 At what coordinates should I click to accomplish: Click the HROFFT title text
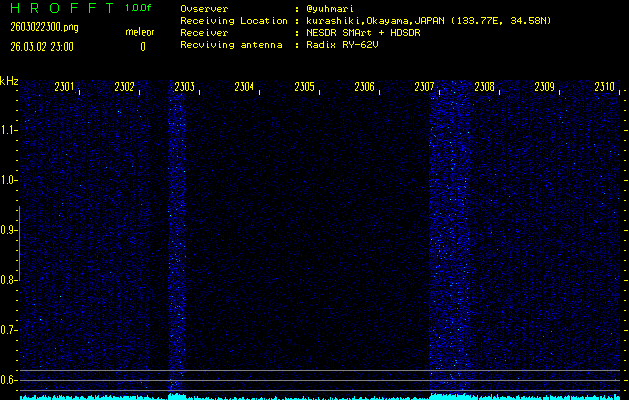click(x=62, y=8)
